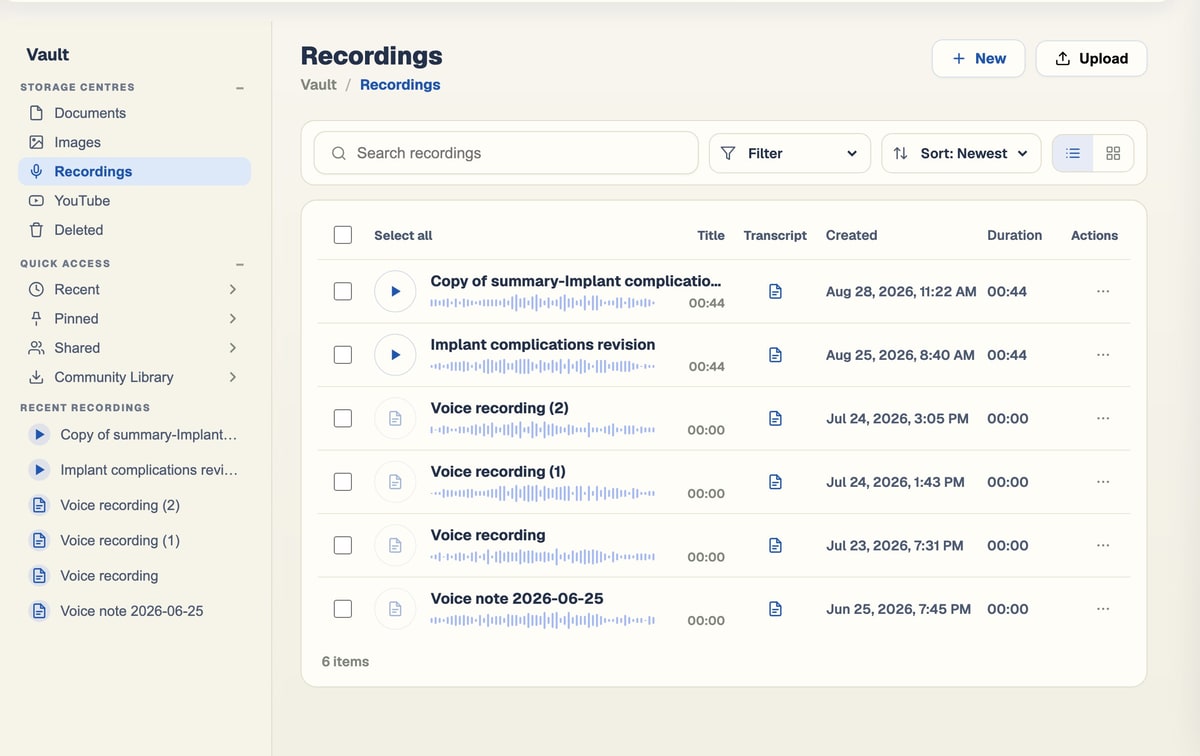Viewport: 1200px width, 756px height.
Task: Check the Voice note 2026-06-25 row
Action: (x=343, y=609)
